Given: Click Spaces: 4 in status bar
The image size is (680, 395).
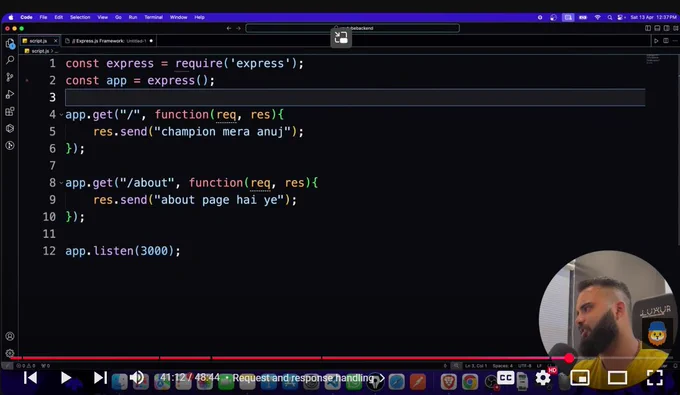Looking at the screenshot, I should click(502, 366).
